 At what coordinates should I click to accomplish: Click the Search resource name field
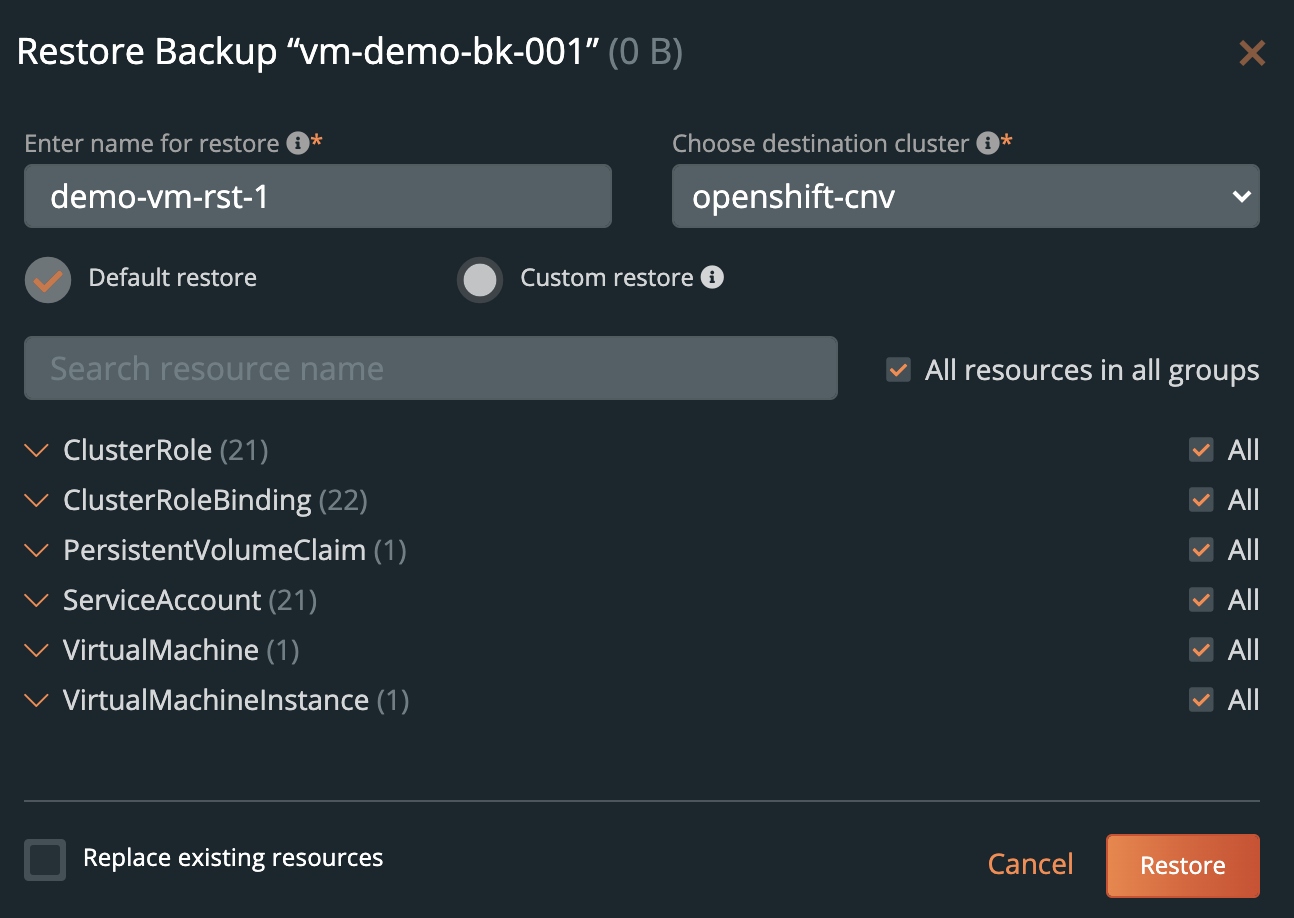pos(430,369)
